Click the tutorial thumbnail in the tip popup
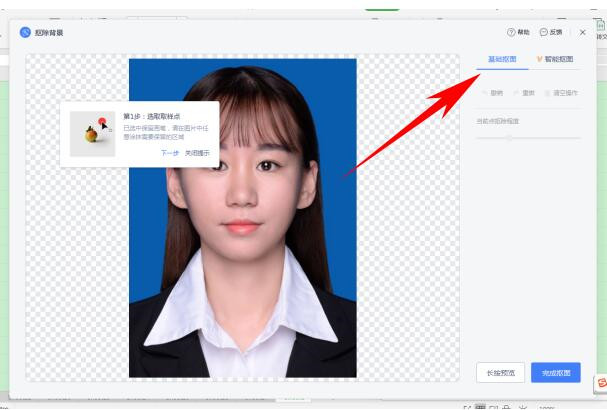The width and height of the screenshot is (607, 410). tap(93, 133)
